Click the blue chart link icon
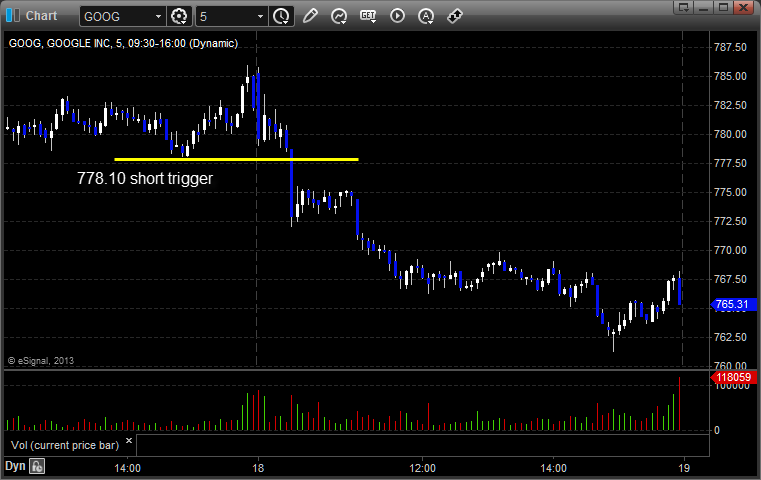 13,16
